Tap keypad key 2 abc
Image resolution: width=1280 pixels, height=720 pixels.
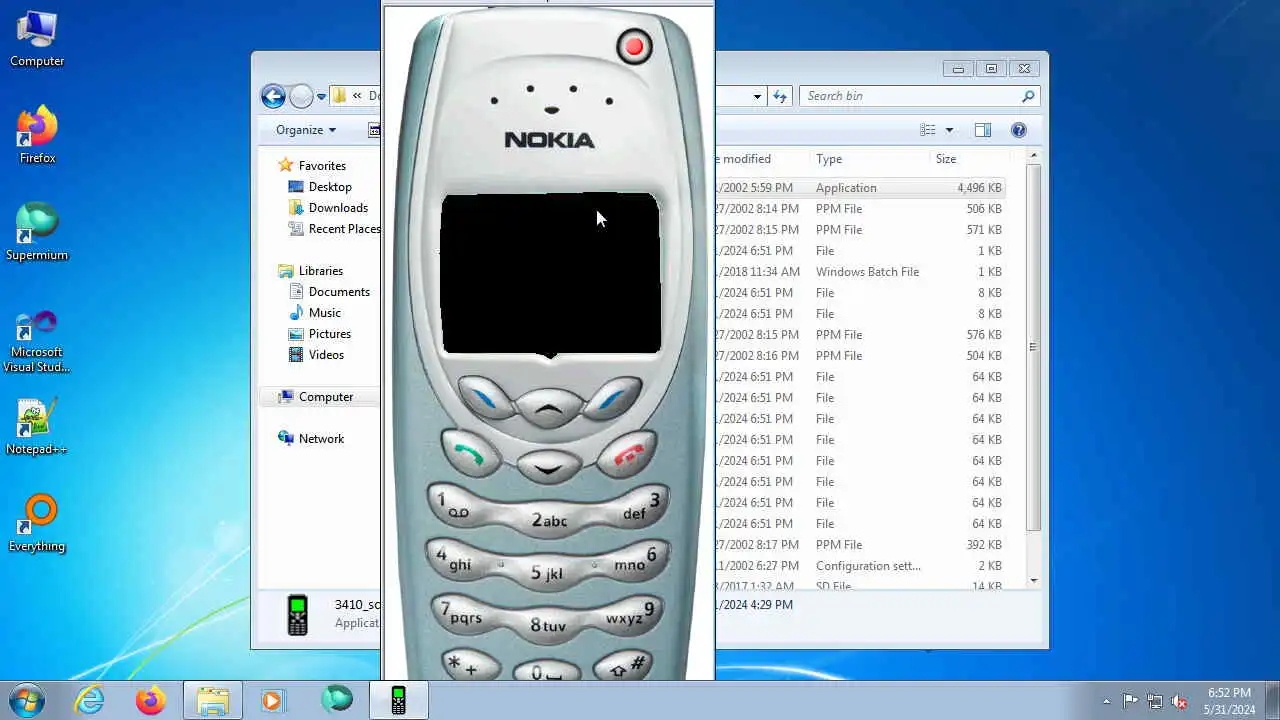[x=549, y=520]
